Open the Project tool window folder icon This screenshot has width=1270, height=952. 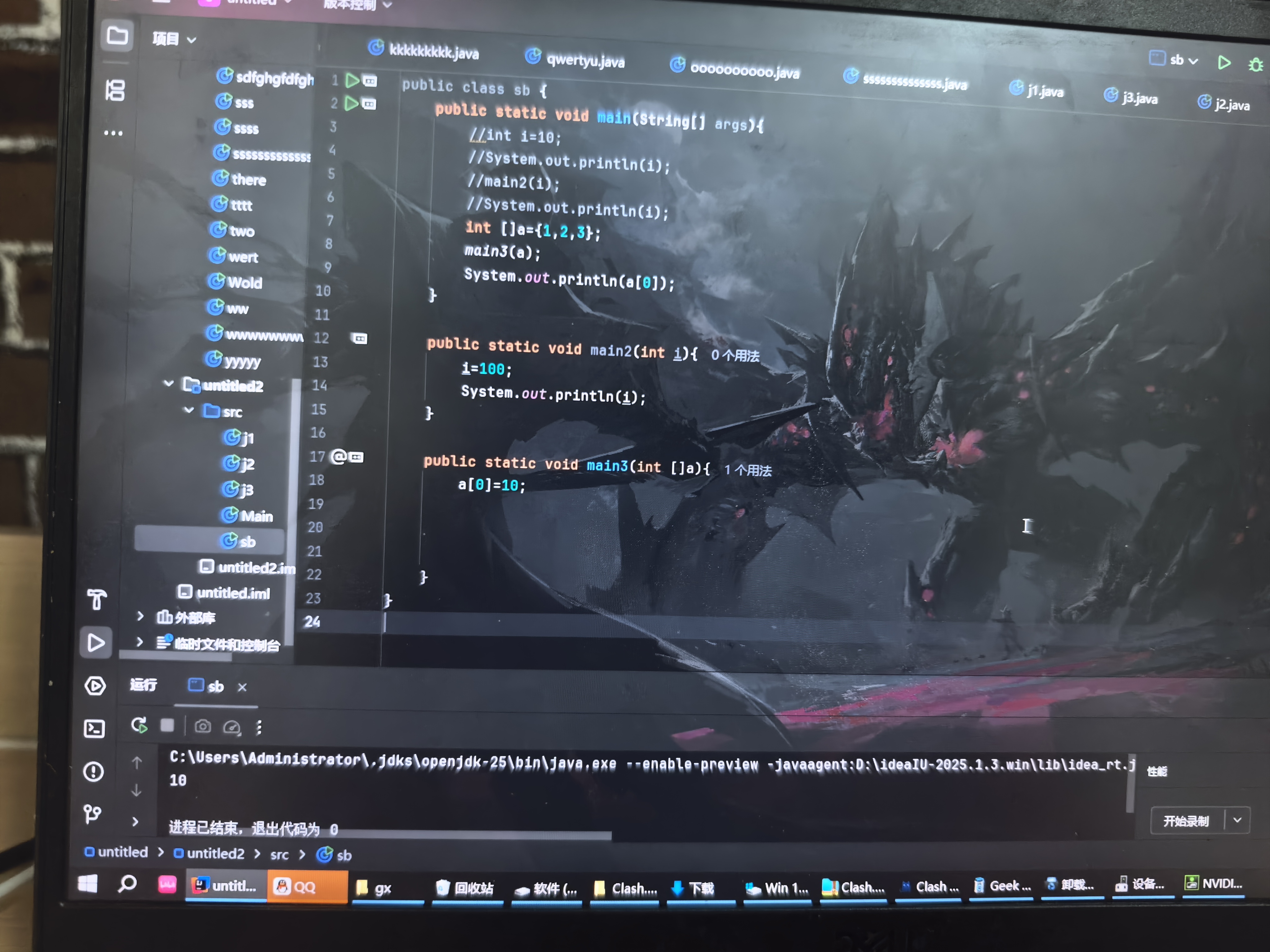tap(117, 36)
